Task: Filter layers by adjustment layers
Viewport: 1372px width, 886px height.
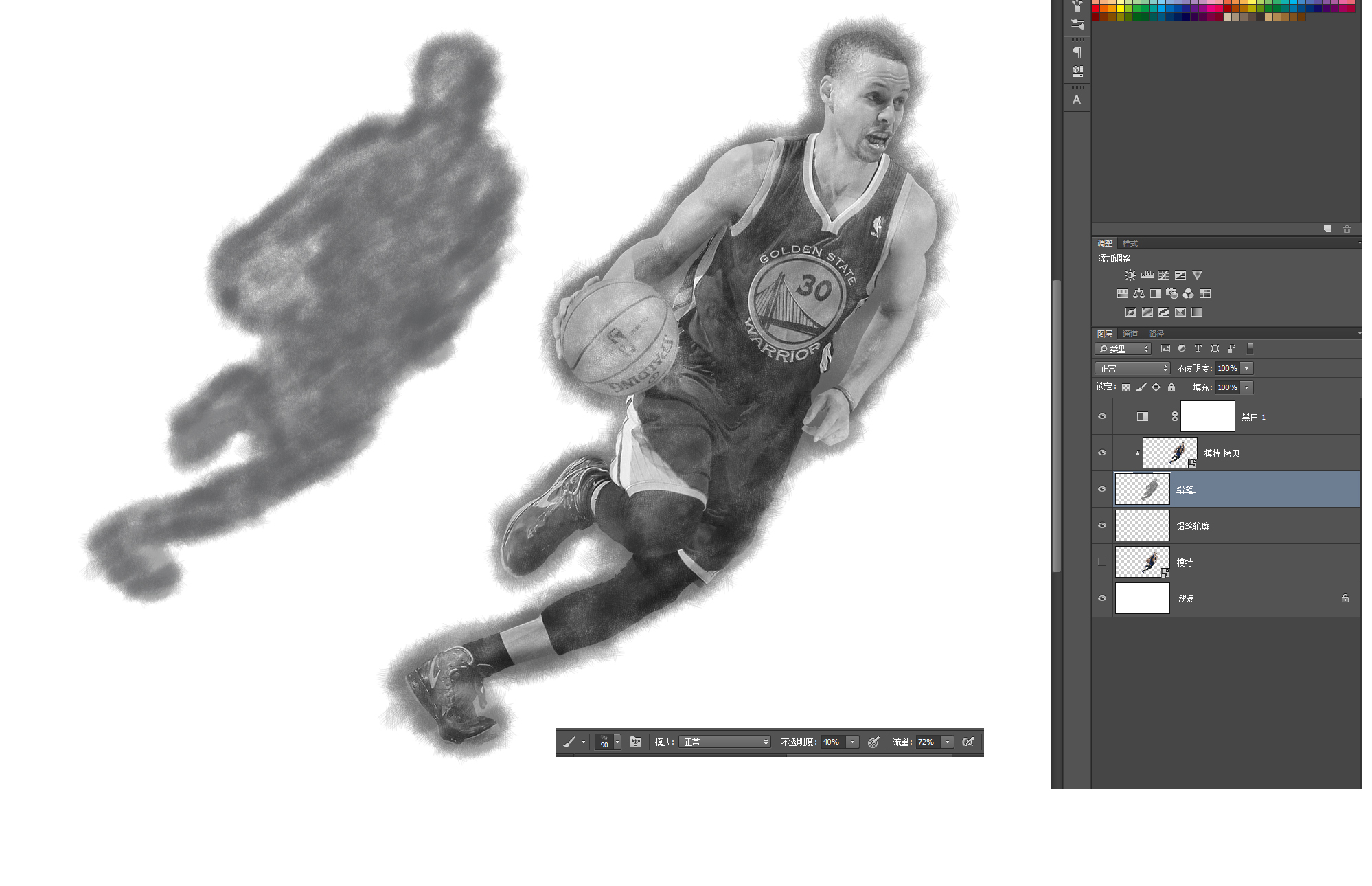Action: pyautogui.click(x=1182, y=349)
